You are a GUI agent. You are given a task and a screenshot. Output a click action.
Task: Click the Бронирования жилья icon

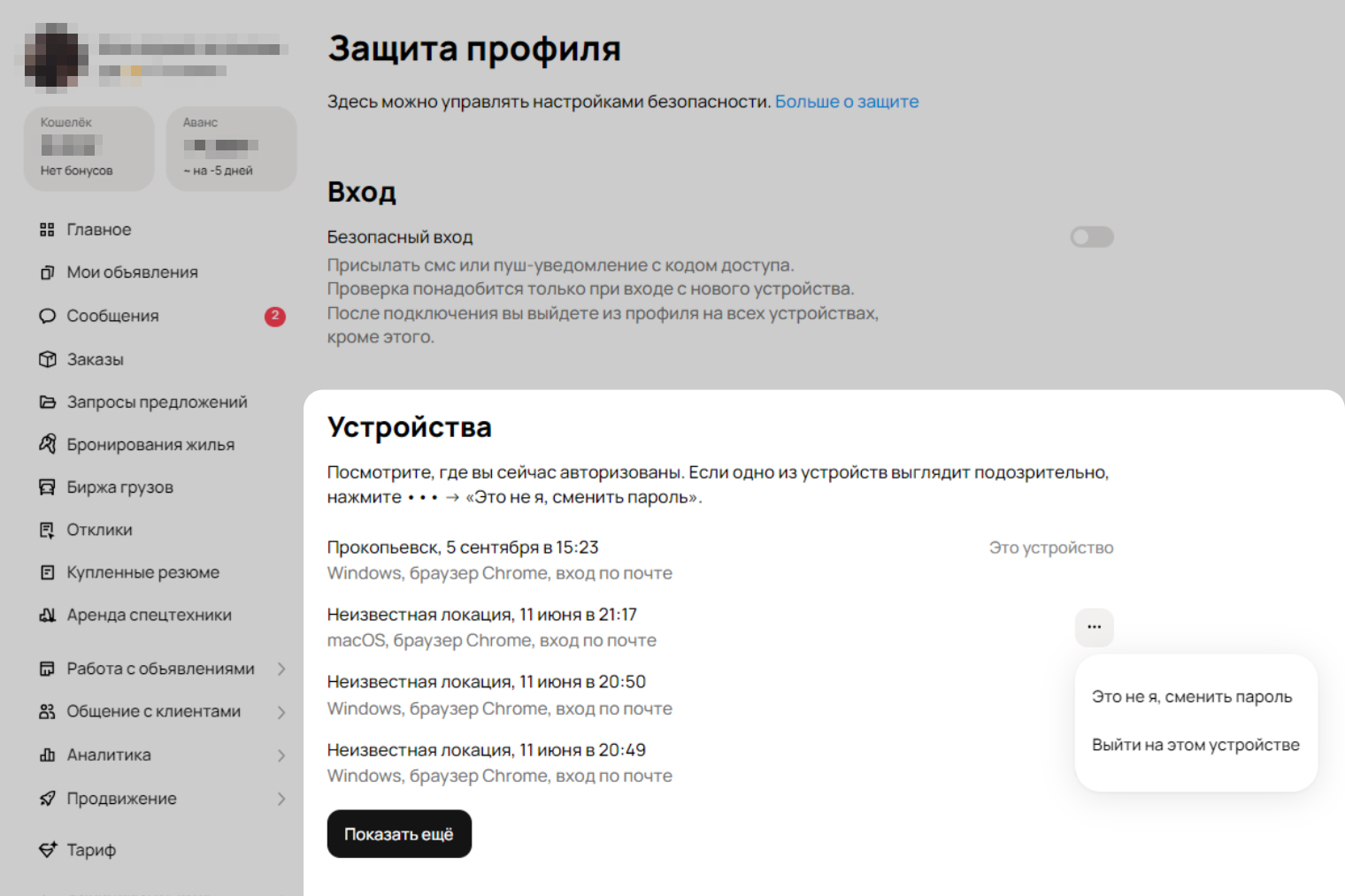(47, 444)
